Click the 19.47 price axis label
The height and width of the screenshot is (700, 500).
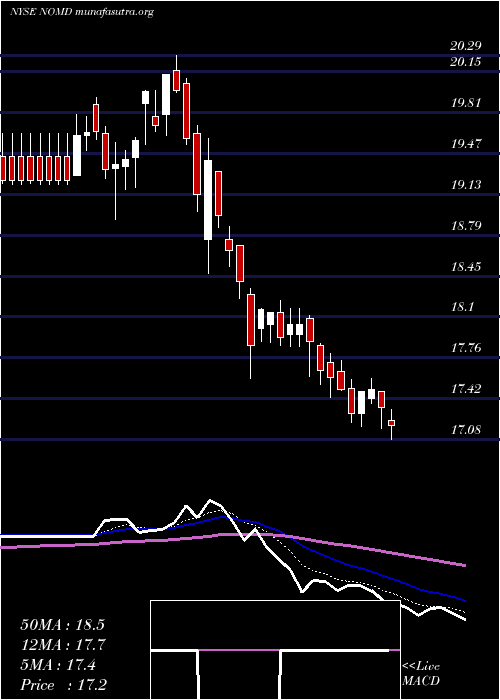tap(466, 144)
